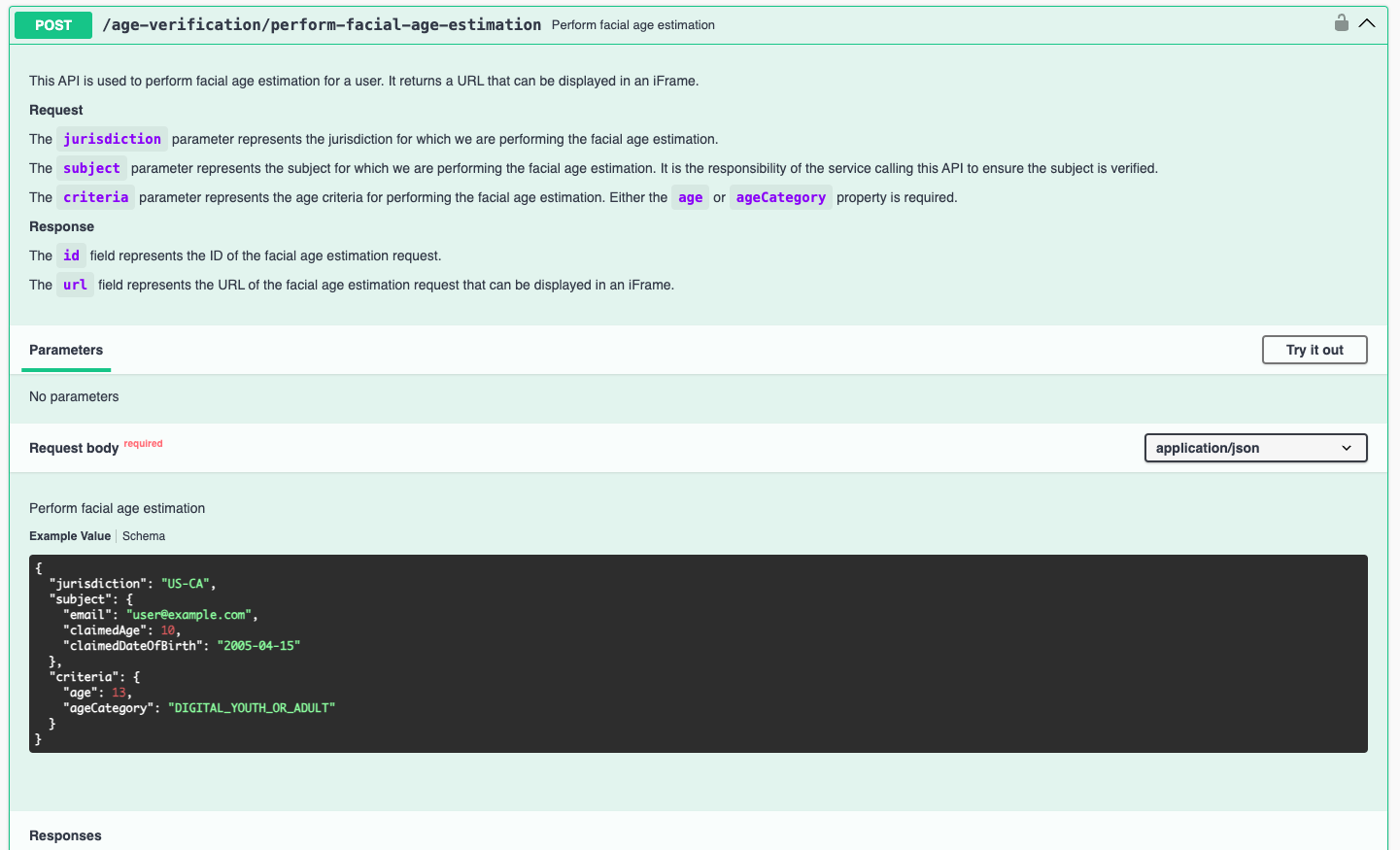
Task: Collapse the endpoint with the chevron arrow
Action: tap(1367, 23)
